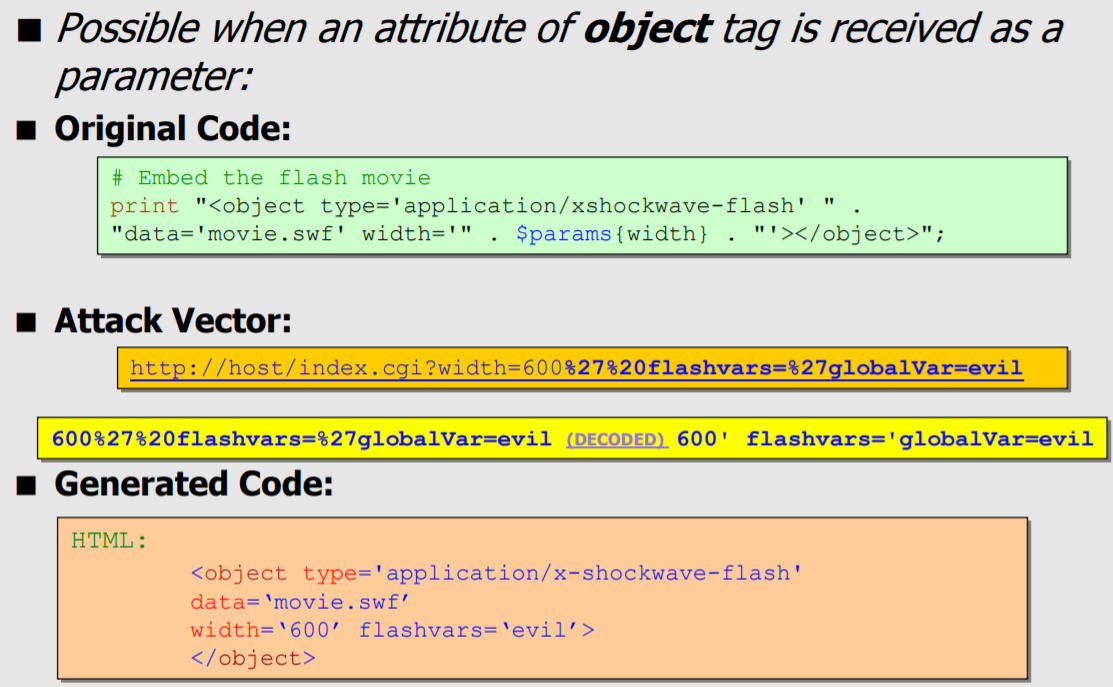Click 'data=‘movie.swf’' line in orange box
The height and width of the screenshot is (687, 1113).
pyautogui.click(x=301, y=602)
